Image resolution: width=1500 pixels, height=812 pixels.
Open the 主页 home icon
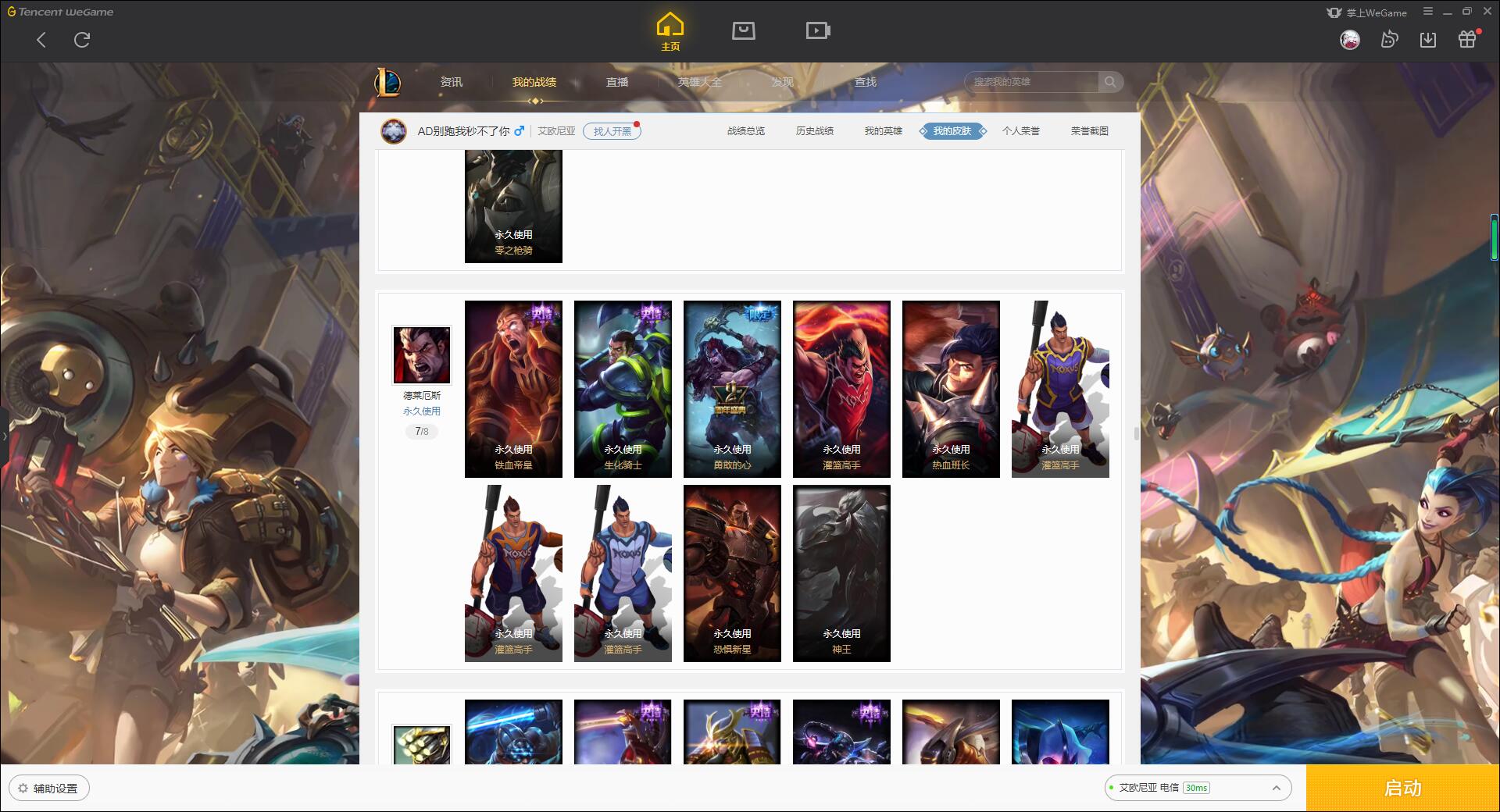click(670, 32)
